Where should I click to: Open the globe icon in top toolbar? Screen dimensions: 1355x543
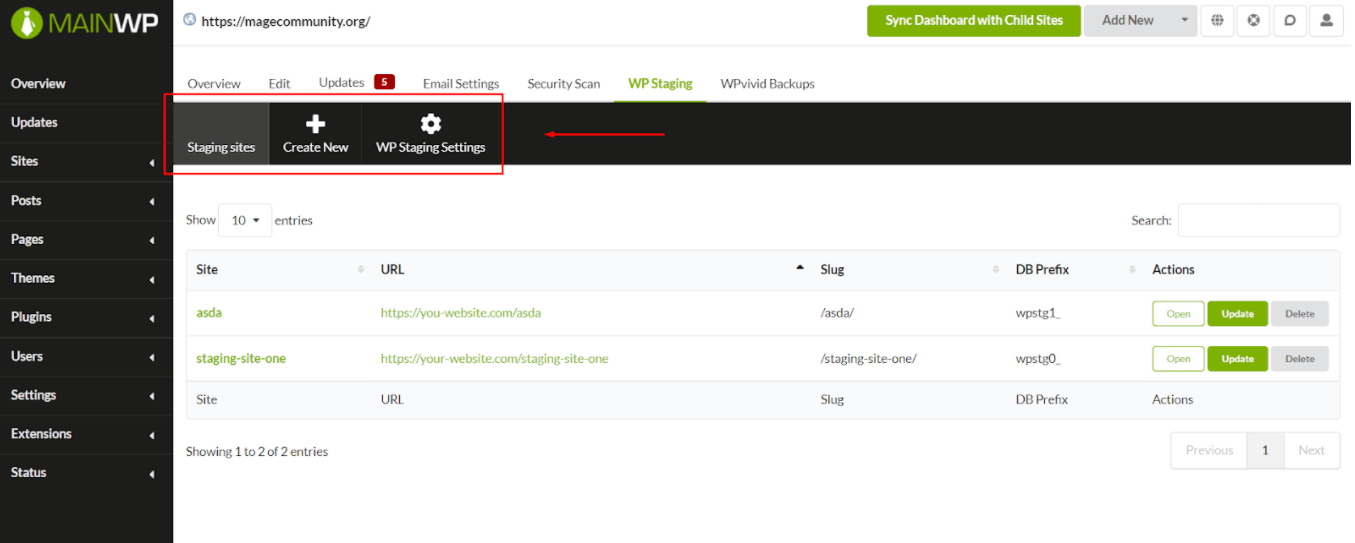pos(1217,20)
